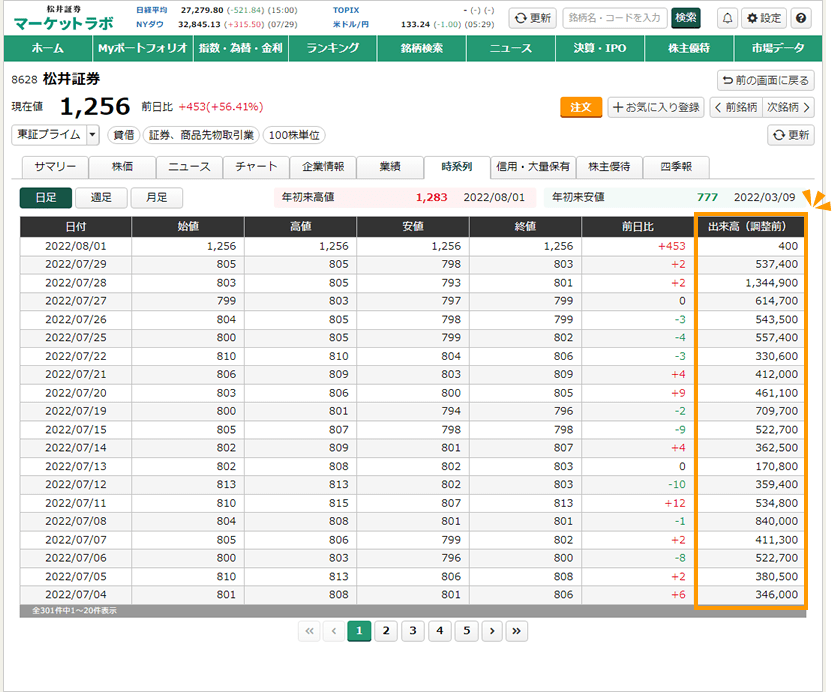The image size is (832, 692).
Task: Click the 終値 column header
Action: [525, 227]
